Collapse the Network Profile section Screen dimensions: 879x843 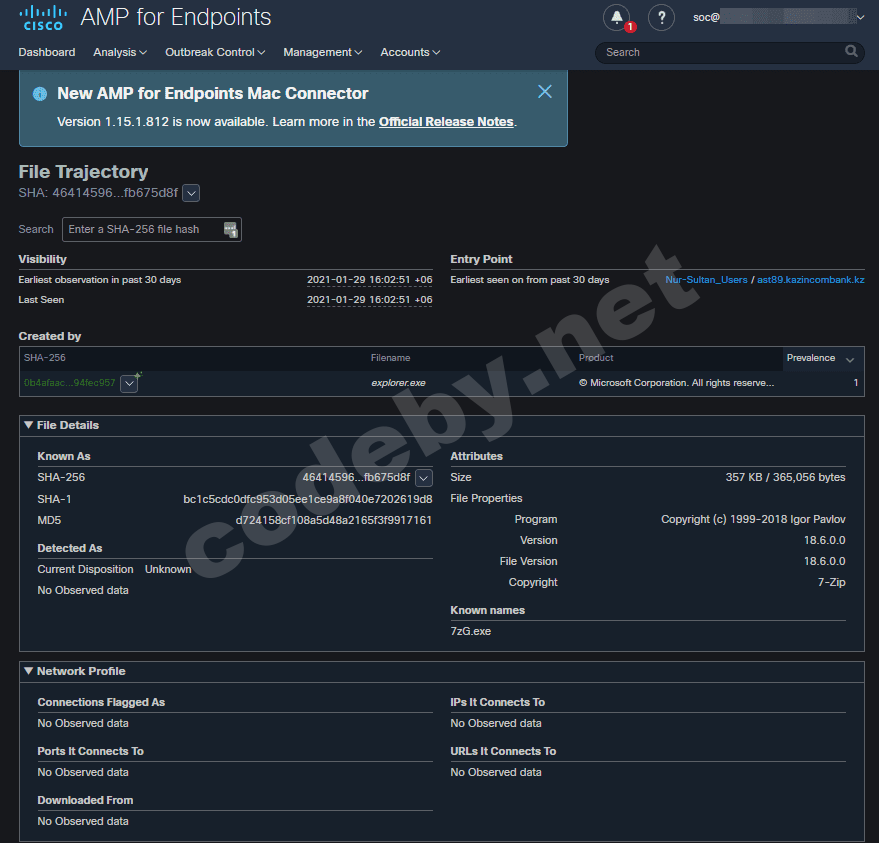click(29, 671)
